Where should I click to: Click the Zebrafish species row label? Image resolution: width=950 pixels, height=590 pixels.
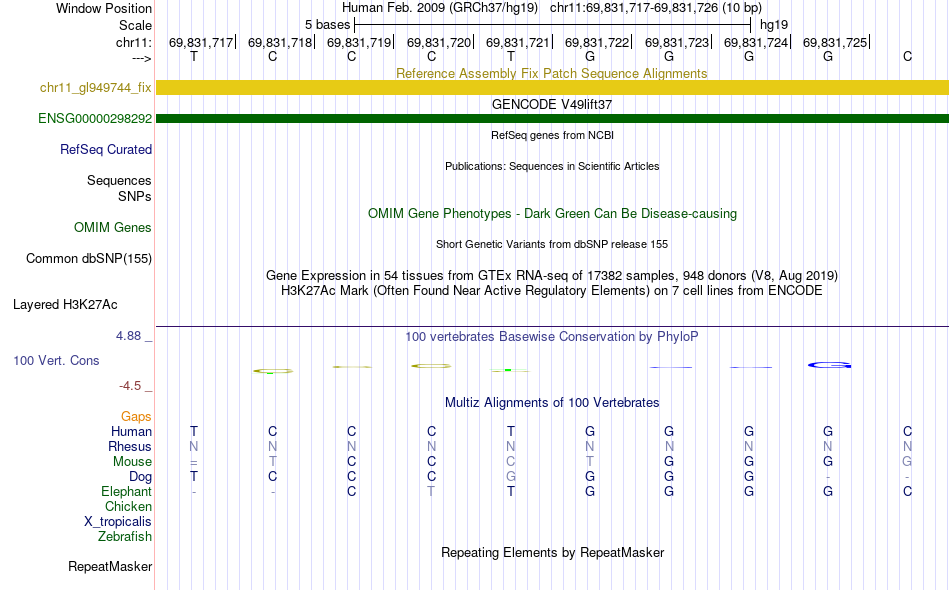click(x=125, y=537)
